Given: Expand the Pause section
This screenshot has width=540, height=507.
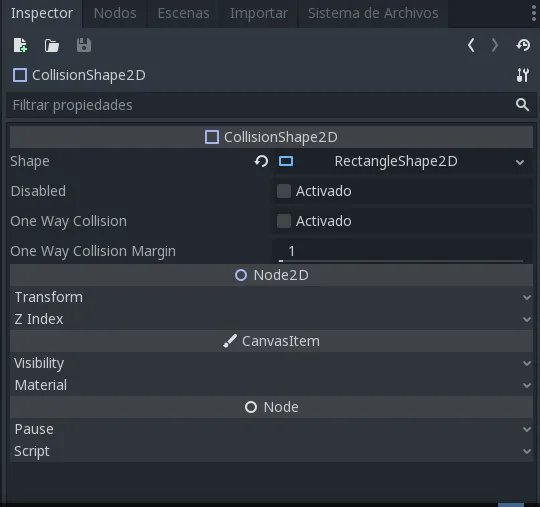Looking at the screenshot, I should click(x=271, y=429).
